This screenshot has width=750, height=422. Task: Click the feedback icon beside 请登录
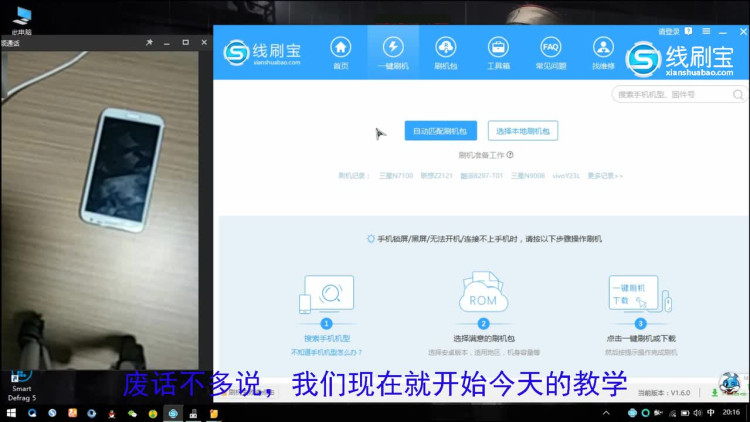click(x=688, y=31)
